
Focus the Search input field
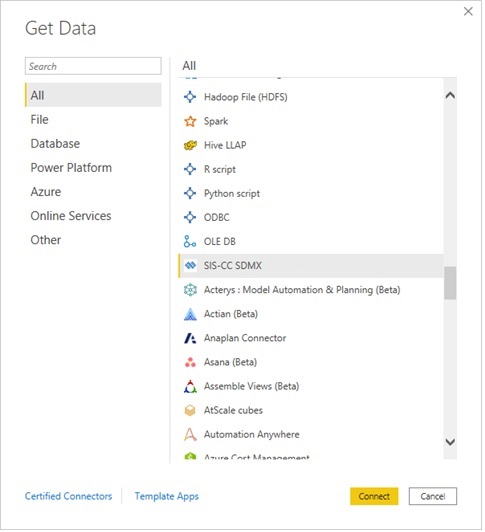(x=93, y=66)
